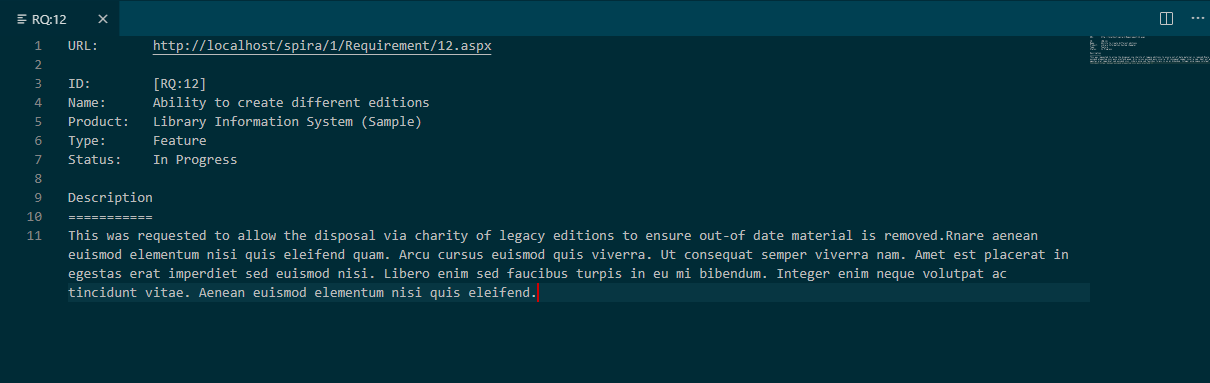Image resolution: width=1210 pixels, height=383 pixels.
Task: Select line number 3 in the gutter
Action: [38, 84]
